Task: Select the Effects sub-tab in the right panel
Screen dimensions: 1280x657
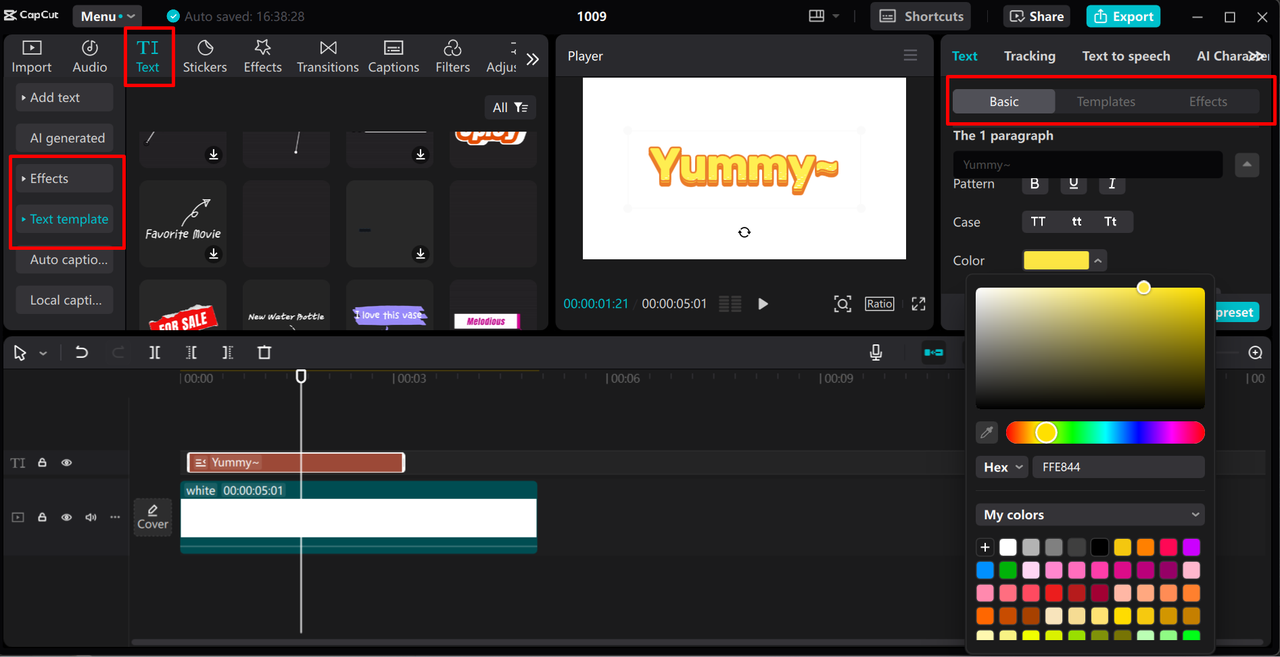Action: click(1208, 101)
